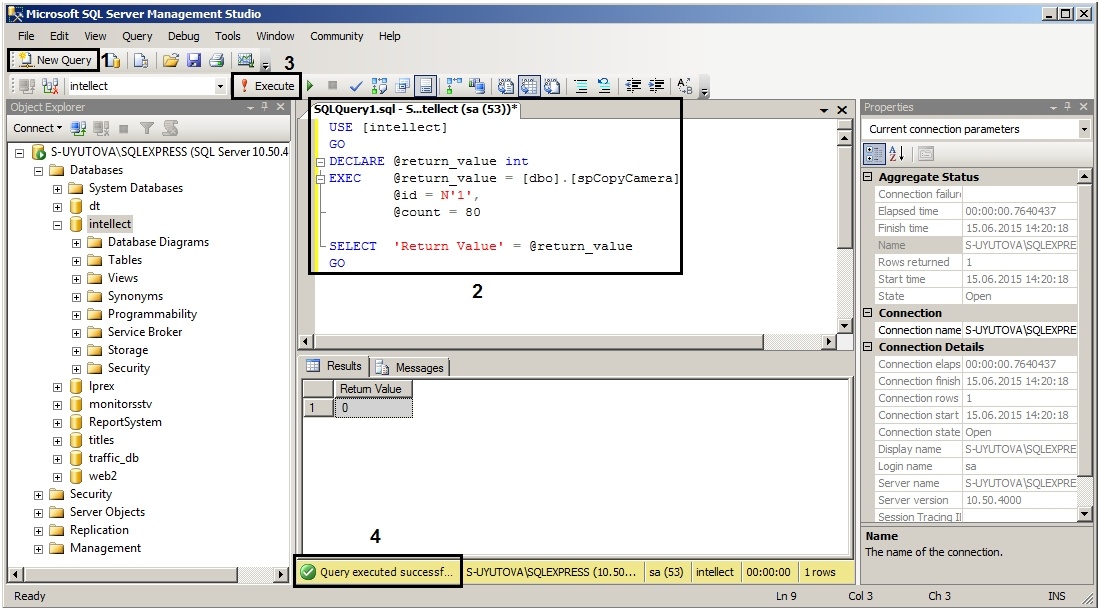The image size is (1100, 610).
Task: Click the New Query button
Action: (54, 60)
